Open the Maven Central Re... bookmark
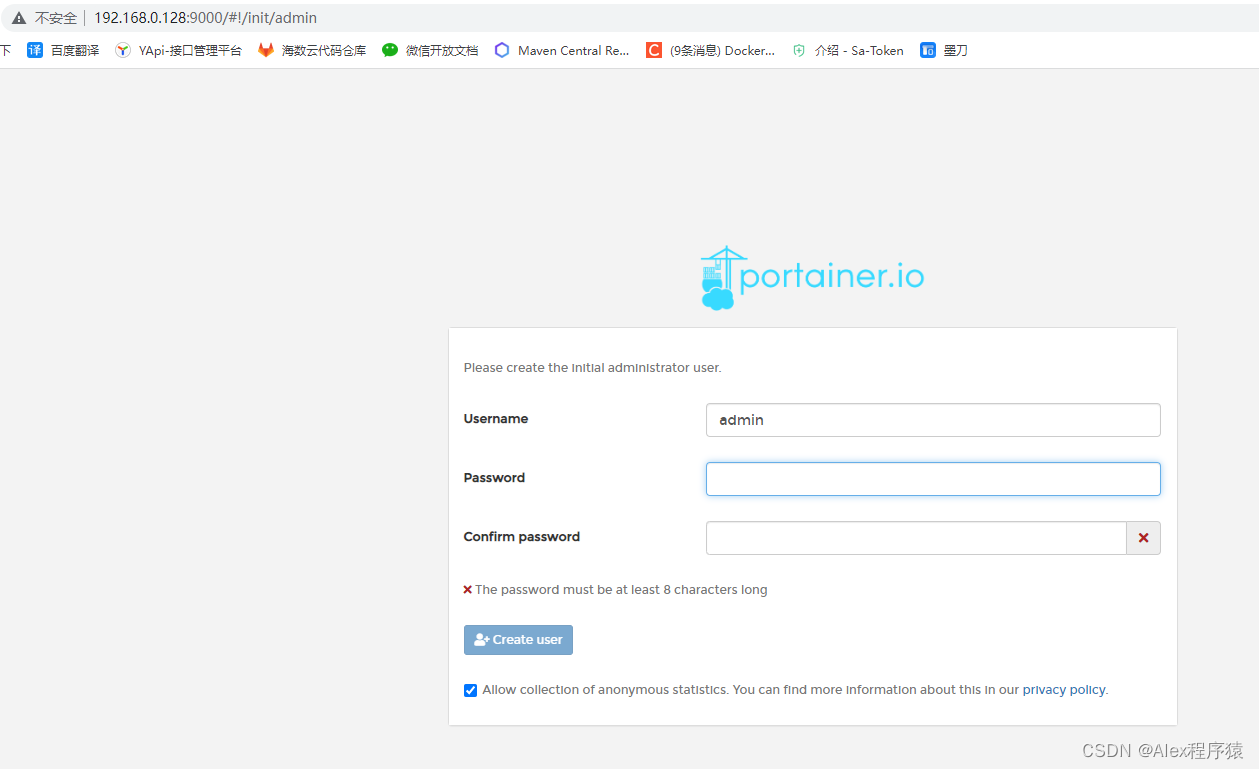 (562, 50)
